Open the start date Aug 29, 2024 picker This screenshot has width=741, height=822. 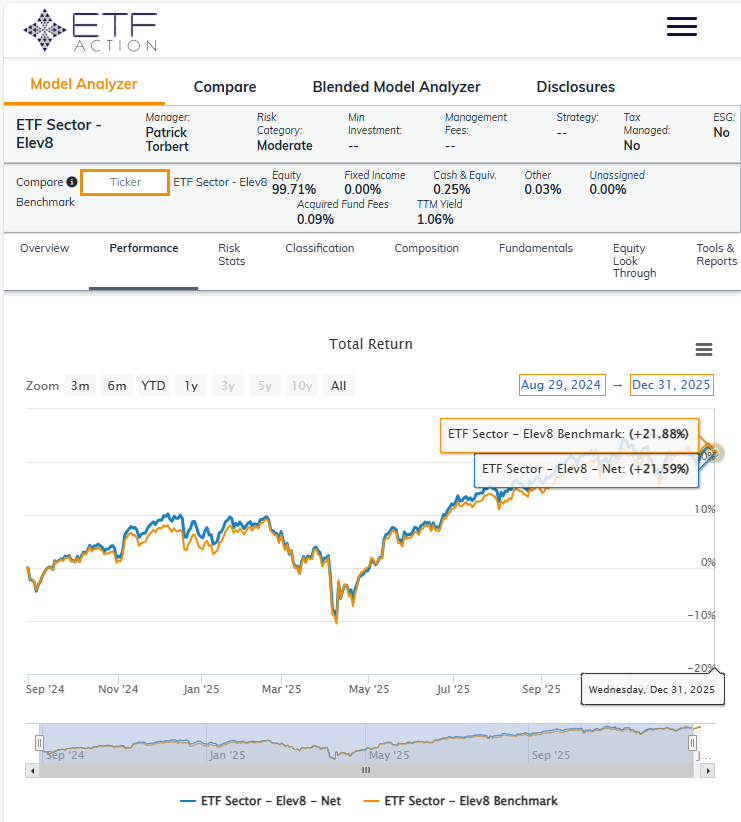560,385
